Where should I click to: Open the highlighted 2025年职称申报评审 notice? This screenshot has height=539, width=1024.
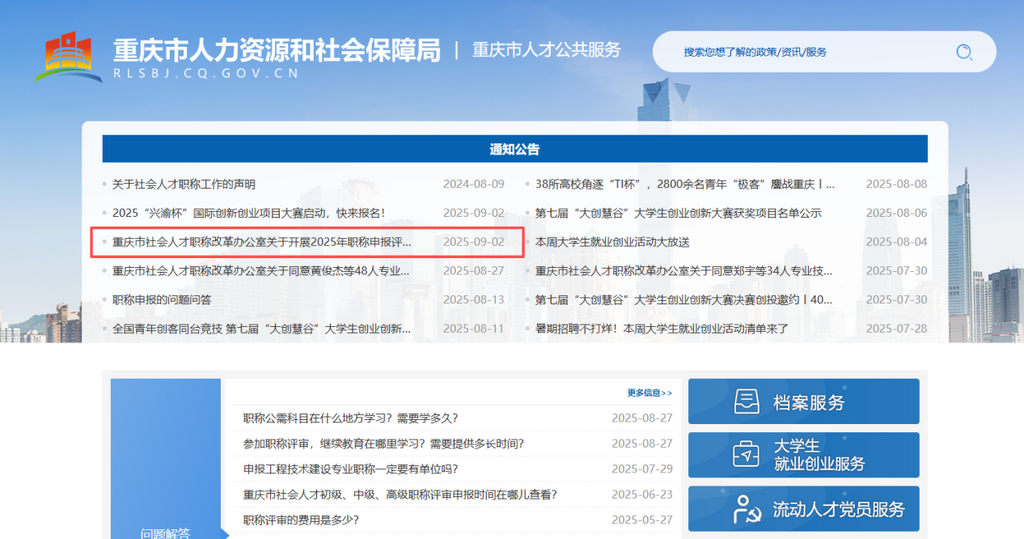[x=262, y=242]
